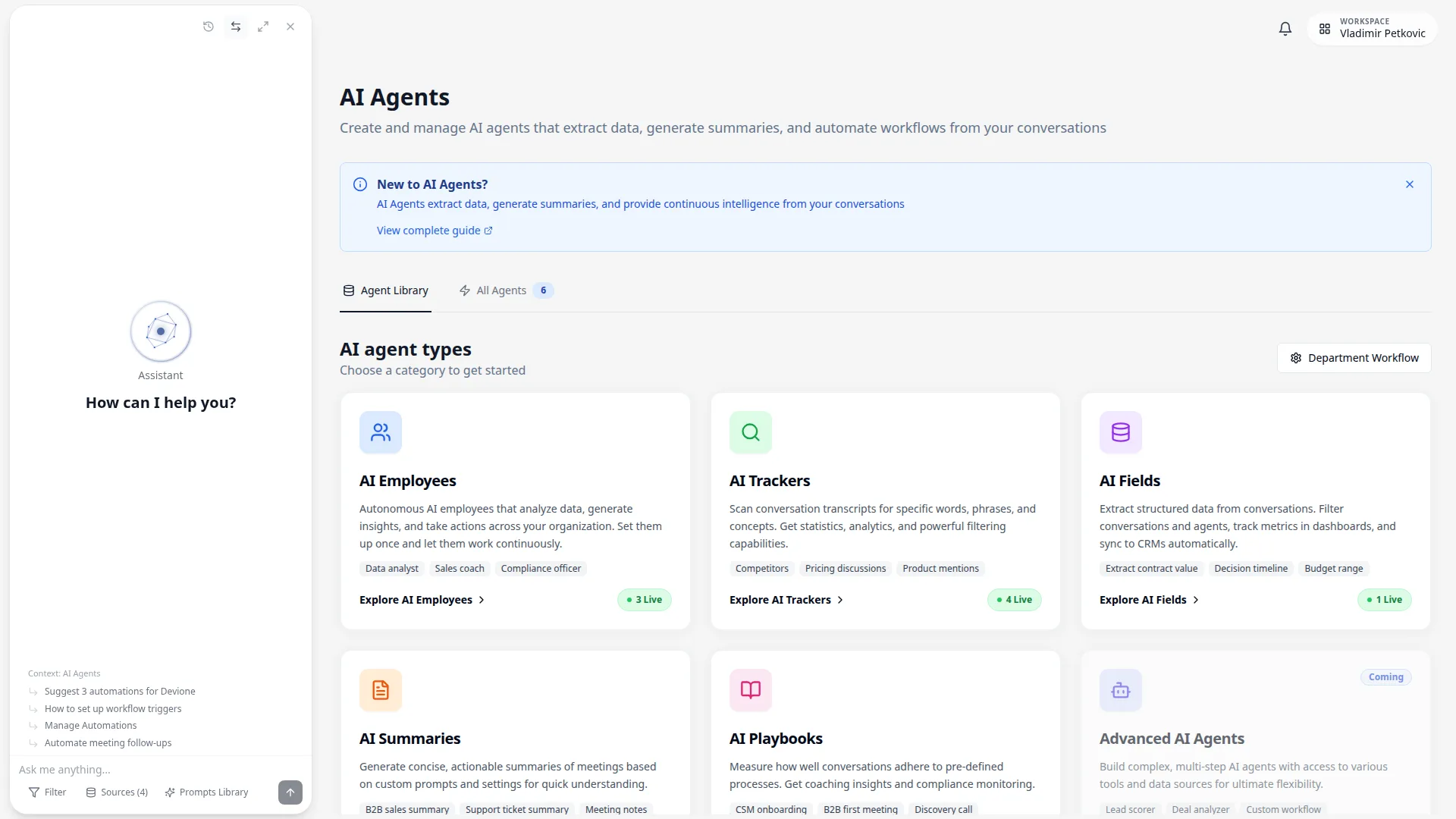Open Explore AI Fields link
This screenshot has width=1456, height=819.
[x=1149, y=600]
